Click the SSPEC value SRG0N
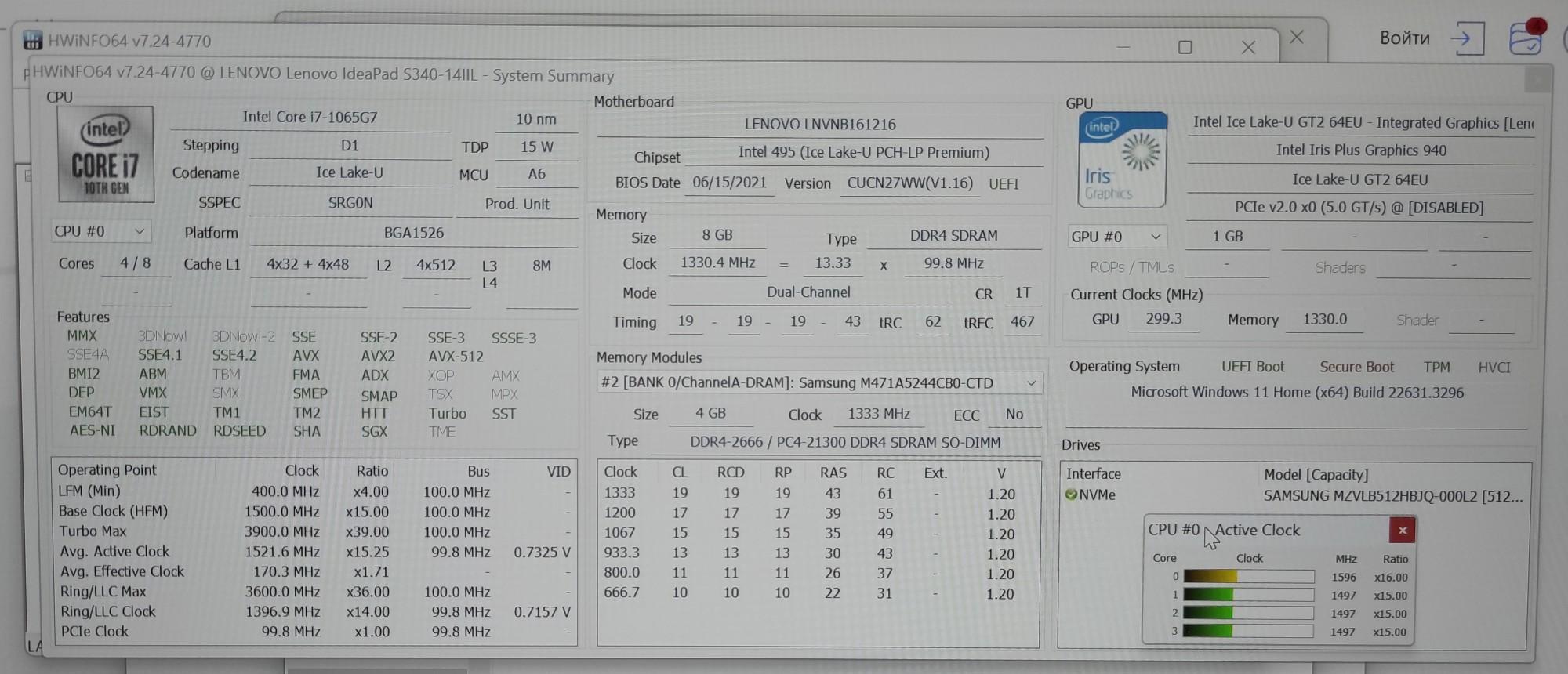1568x674 pixels. click(350, 203)
